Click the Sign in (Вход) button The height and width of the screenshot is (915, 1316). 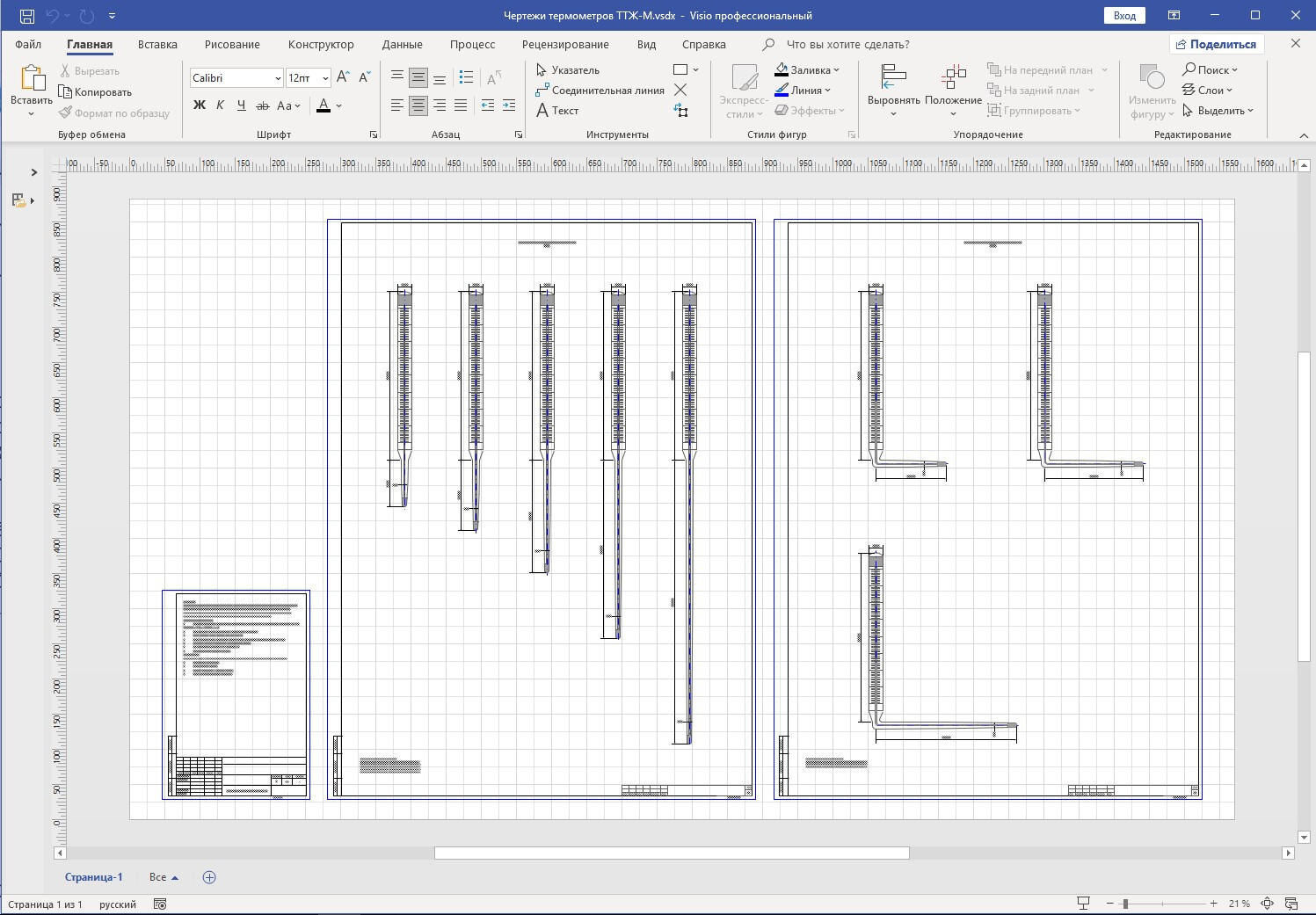1124,16
